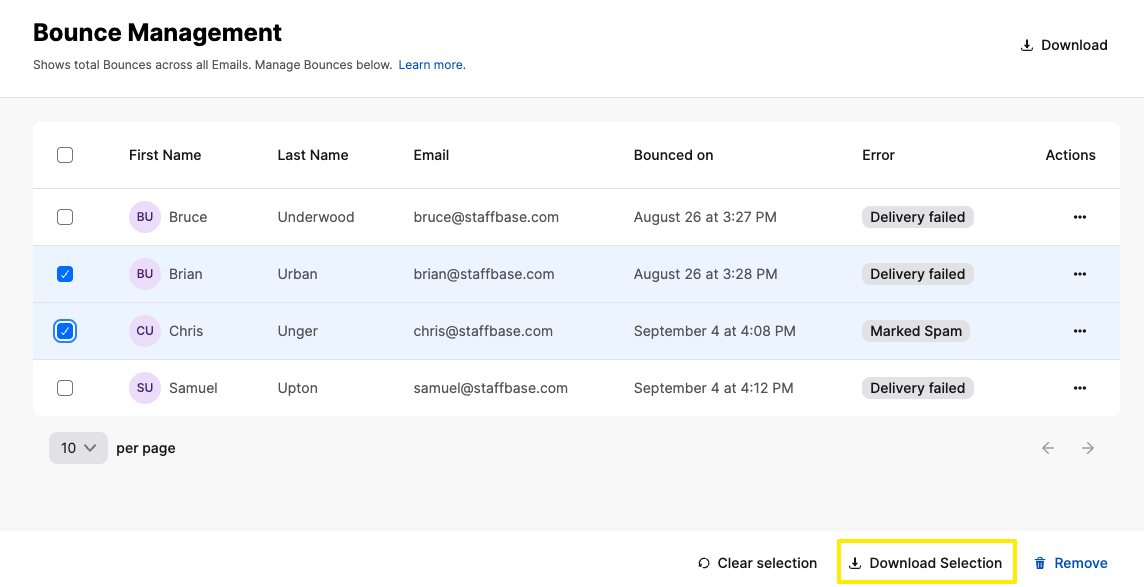The image size is (1144, 587).
Task: Click first name Chris
Action: pyautogui.click(x=186, y=331)
